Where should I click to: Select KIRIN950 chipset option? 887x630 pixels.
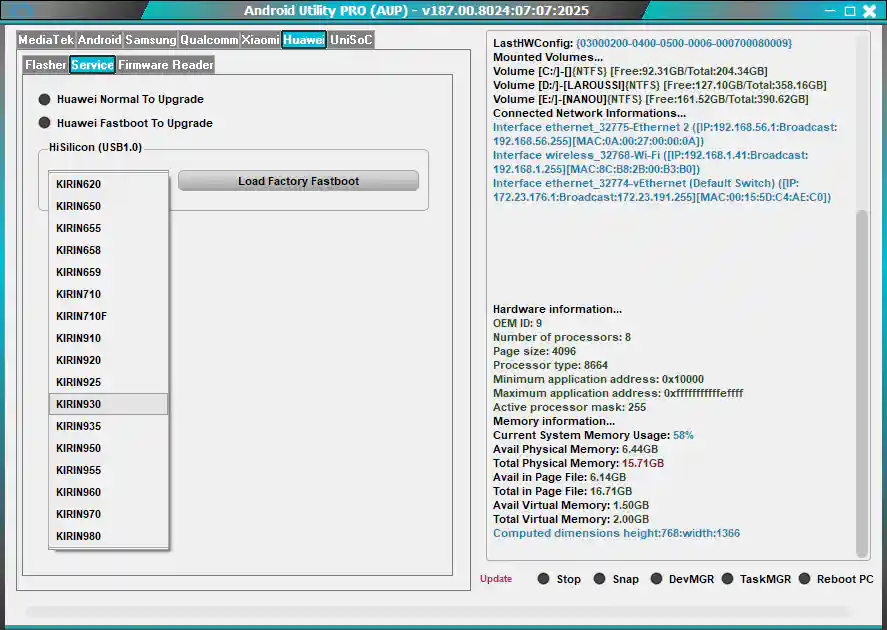[x=109, y=448]
